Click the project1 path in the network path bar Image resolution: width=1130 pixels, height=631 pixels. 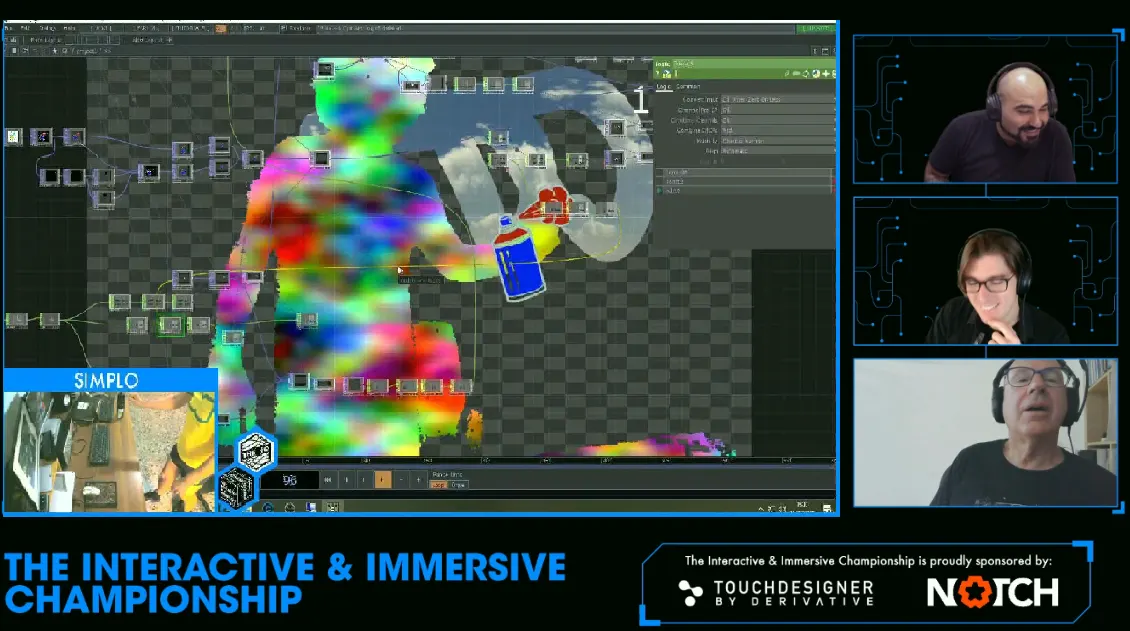(88, 51)
